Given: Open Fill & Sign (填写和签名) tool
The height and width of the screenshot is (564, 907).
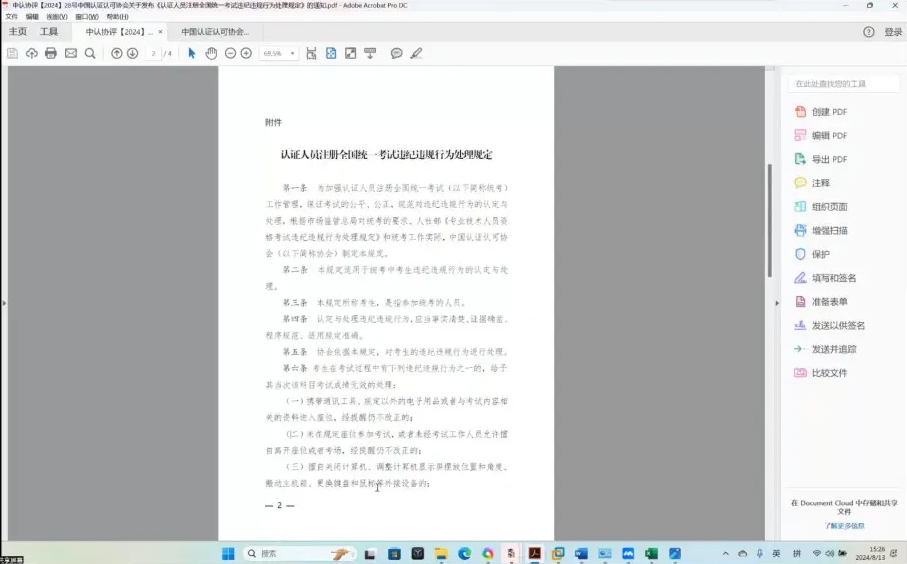Looking at the screenshot, I should tap(825, 278).
